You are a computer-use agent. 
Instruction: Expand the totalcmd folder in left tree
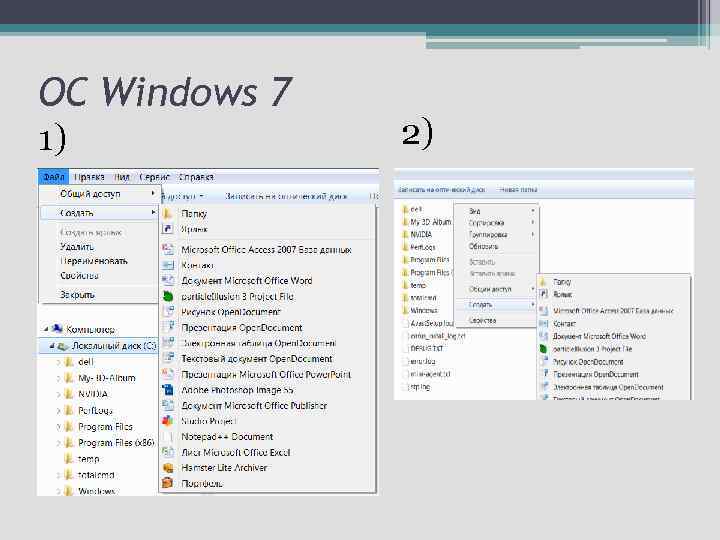(x=58, y=475)
